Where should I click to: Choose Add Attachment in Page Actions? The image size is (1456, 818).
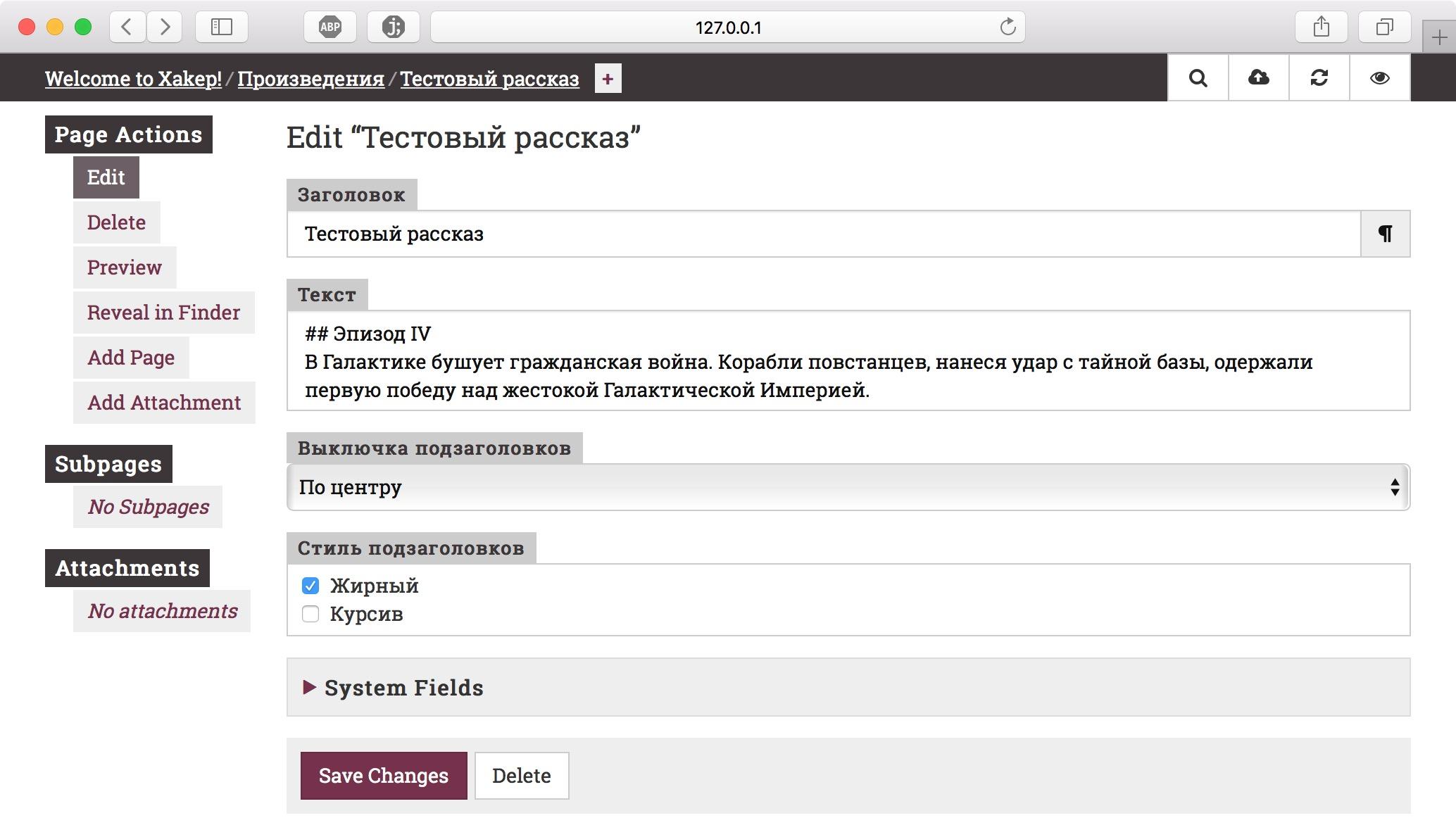[164, 403]
